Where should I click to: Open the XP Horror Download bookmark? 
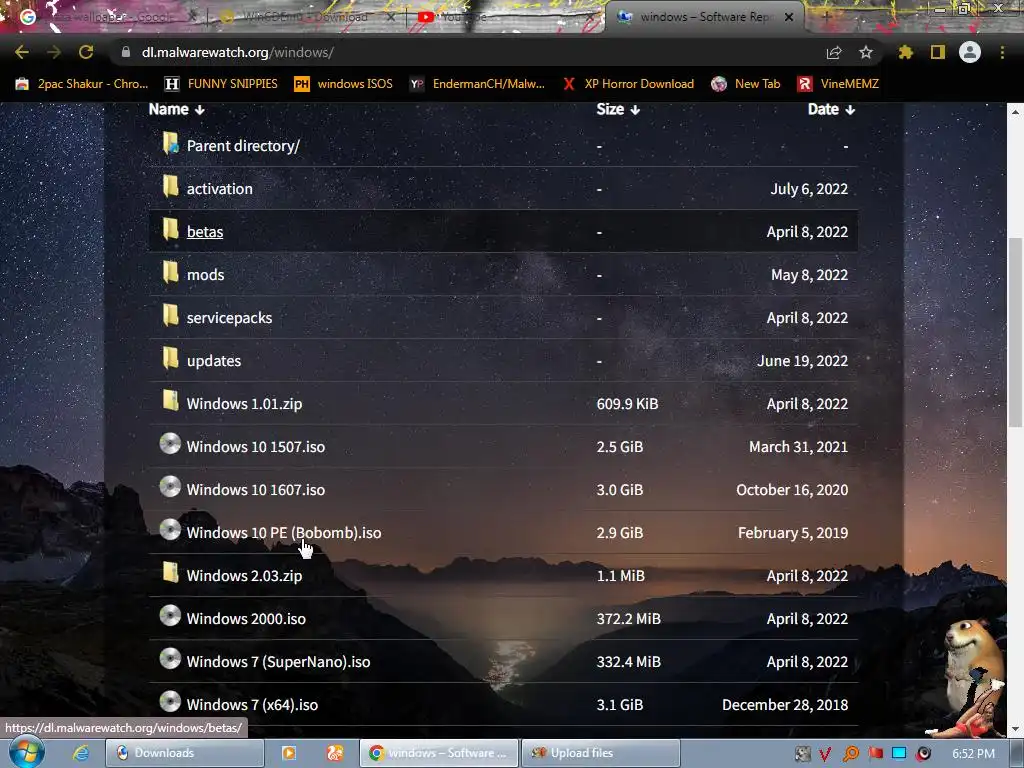(628, 84)
